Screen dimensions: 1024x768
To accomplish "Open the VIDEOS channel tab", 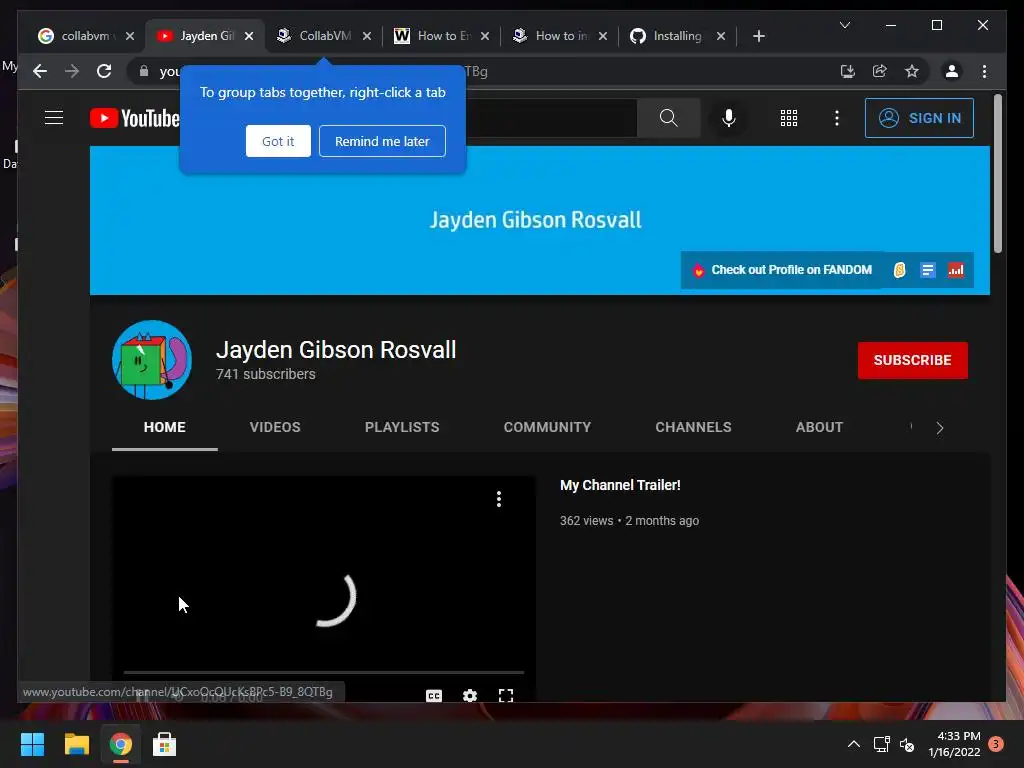I will pyautogui.click(x=275, y=427).
